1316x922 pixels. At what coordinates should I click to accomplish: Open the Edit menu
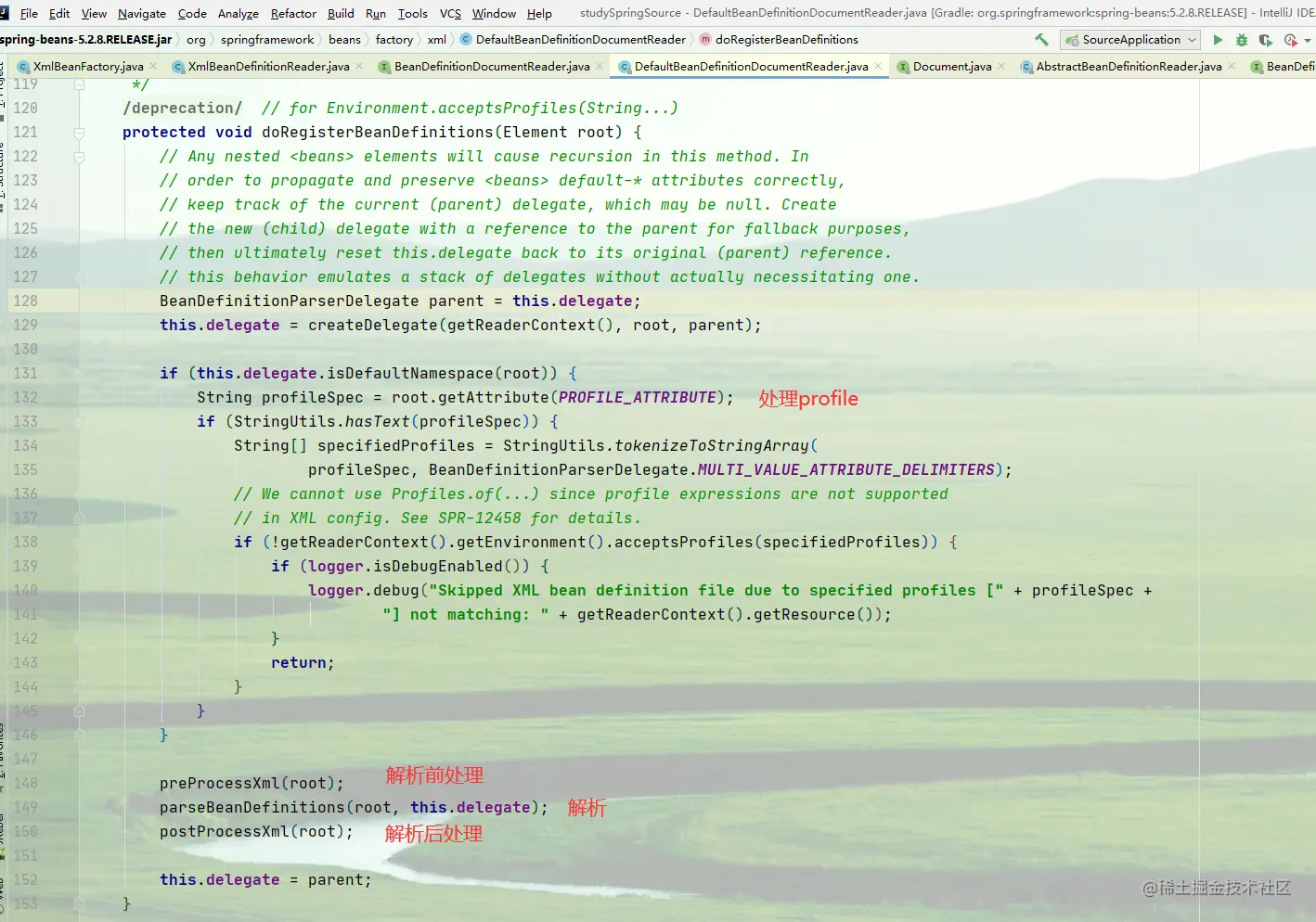click(x=59, y=14)
